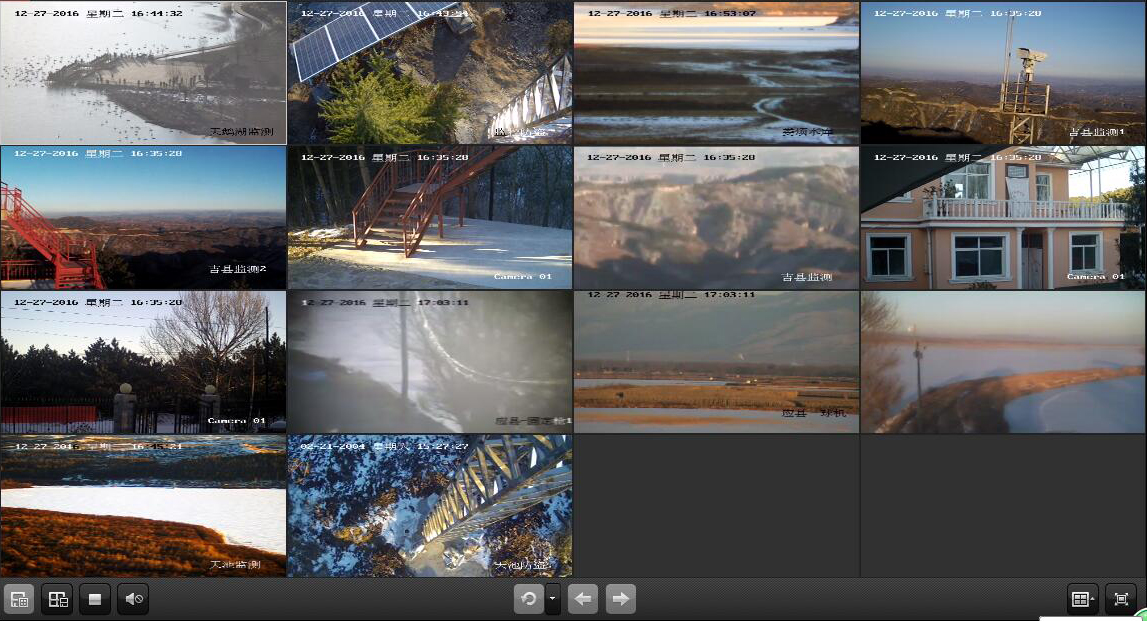The height and width of the screenshot is (621, 1147).
Task: Select the solar panel camera feed
Action: pyautogui.click(x=430, y=73)
